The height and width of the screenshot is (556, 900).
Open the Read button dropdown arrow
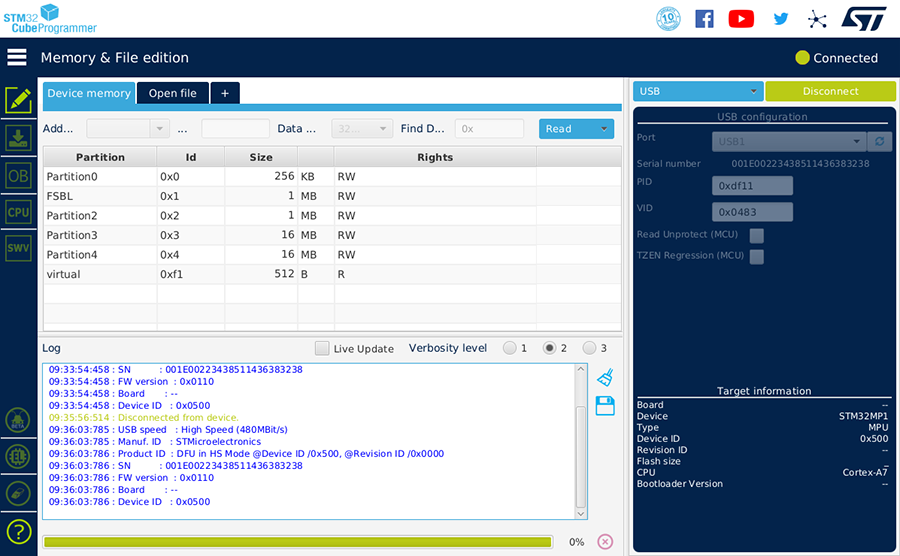pos(604,129)
